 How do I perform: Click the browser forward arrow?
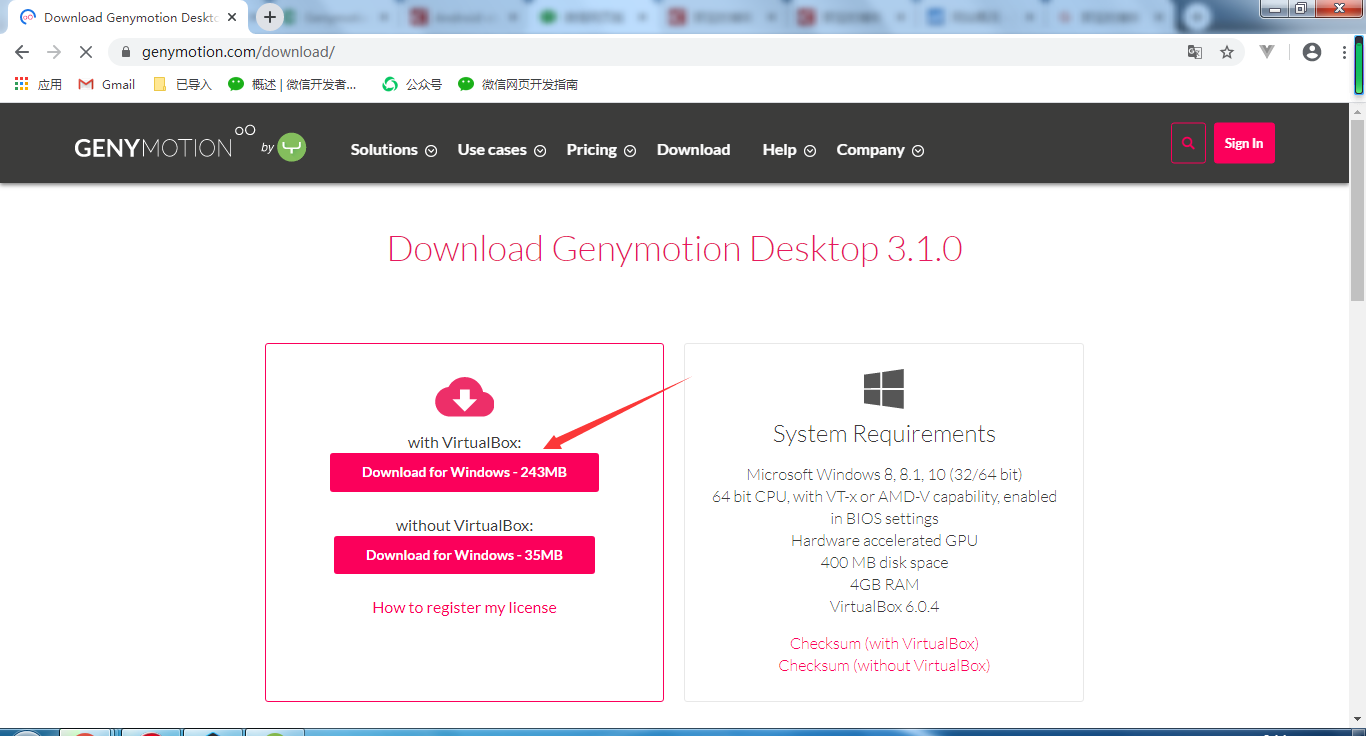coord(54,52)
